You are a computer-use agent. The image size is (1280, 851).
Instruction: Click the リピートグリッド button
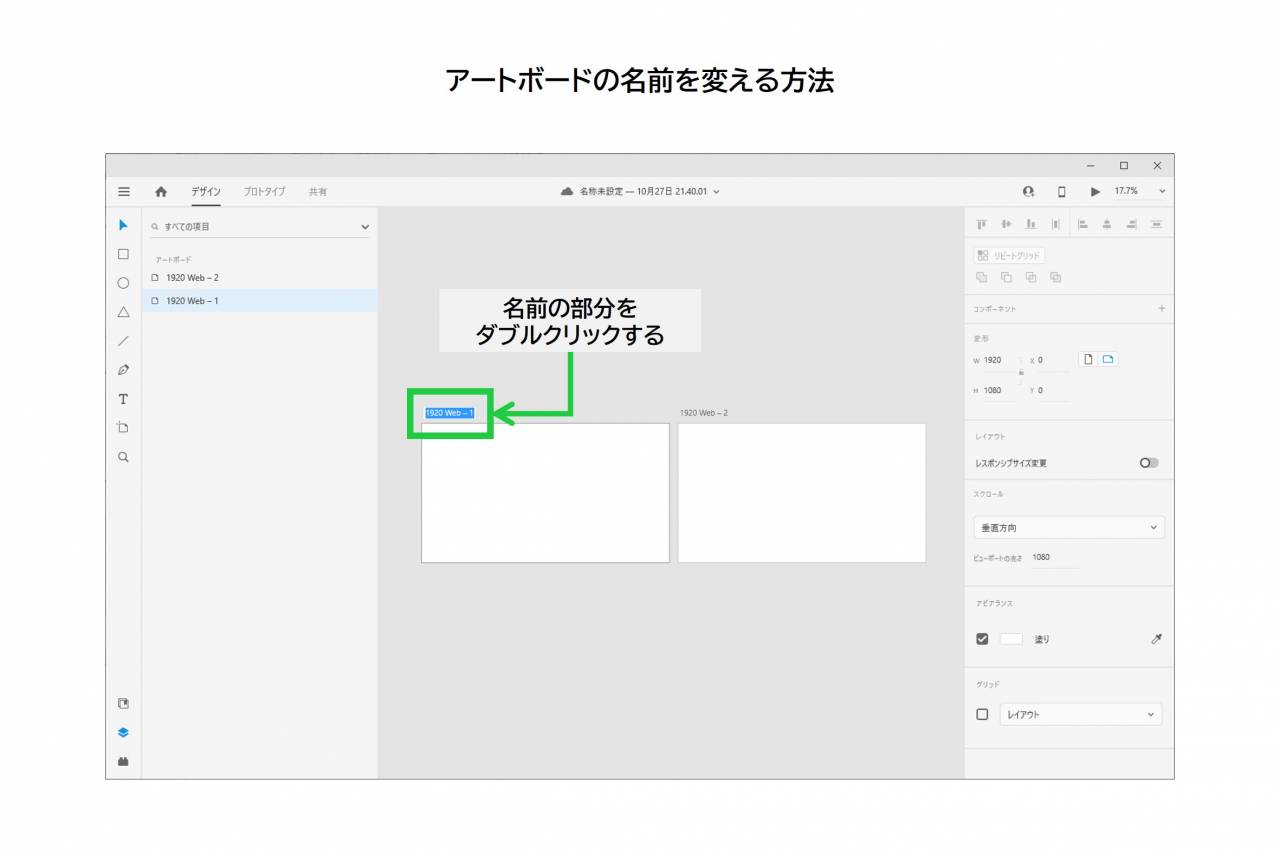coord(1009,255)
